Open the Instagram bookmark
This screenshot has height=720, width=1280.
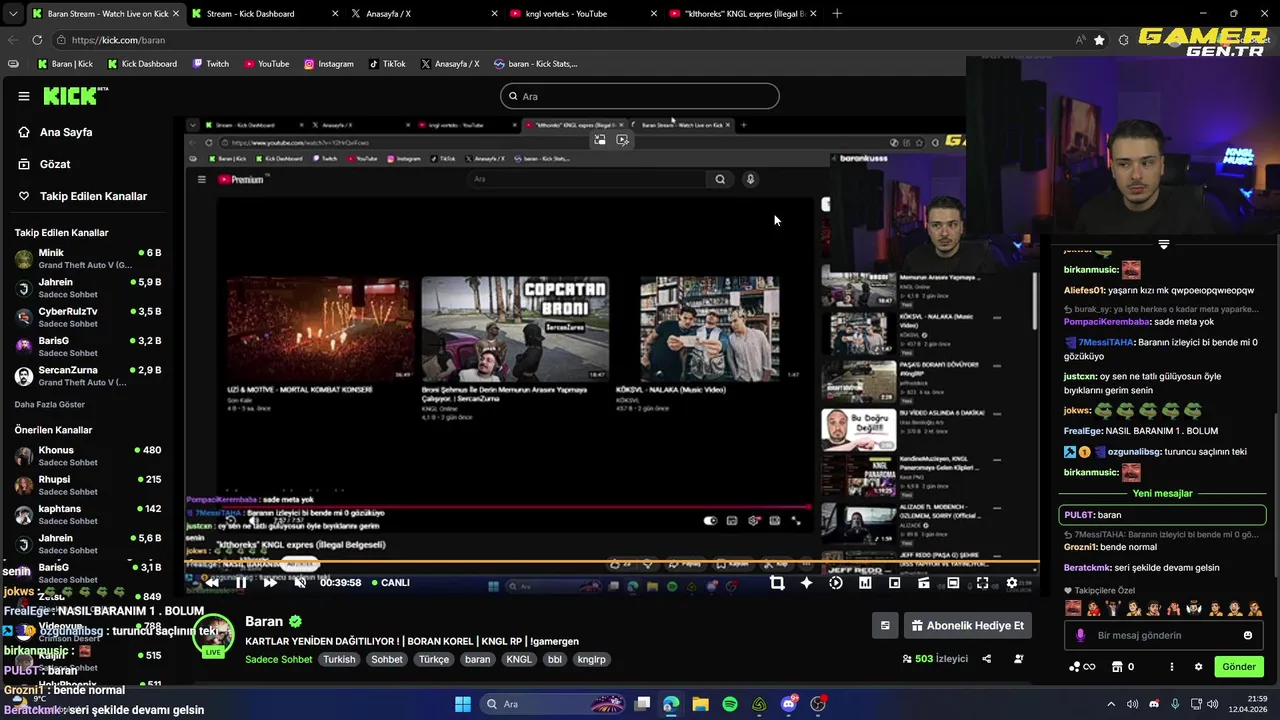[329, 64]
